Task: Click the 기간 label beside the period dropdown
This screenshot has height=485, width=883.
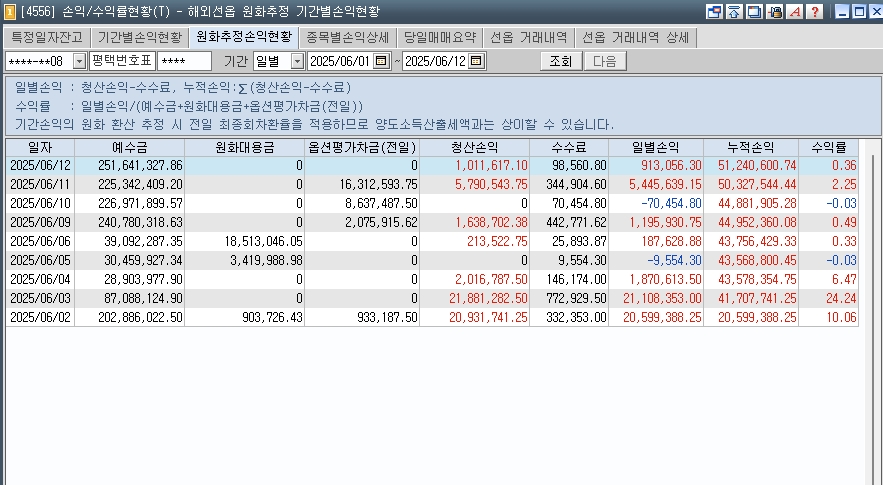Action: pyautogui.click(x=235, y=61)
